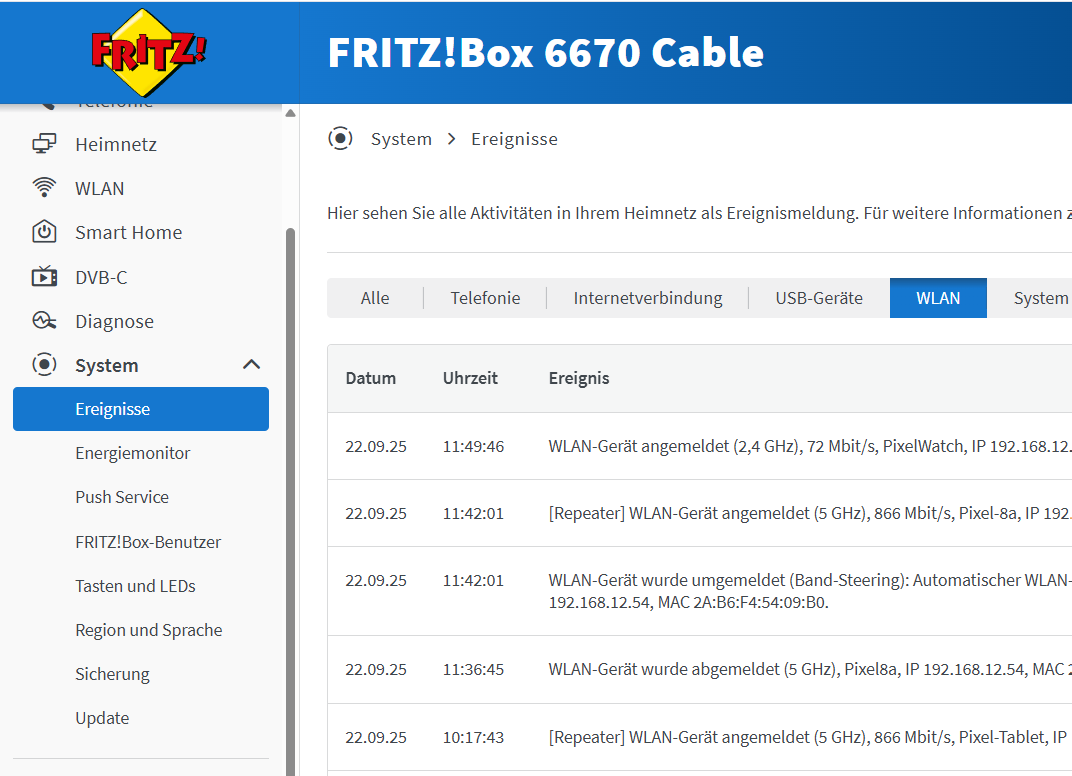This screenshot has height=776, width=1072.
Task: Switch to the Telefonie tab
Action: pos(485,298)
